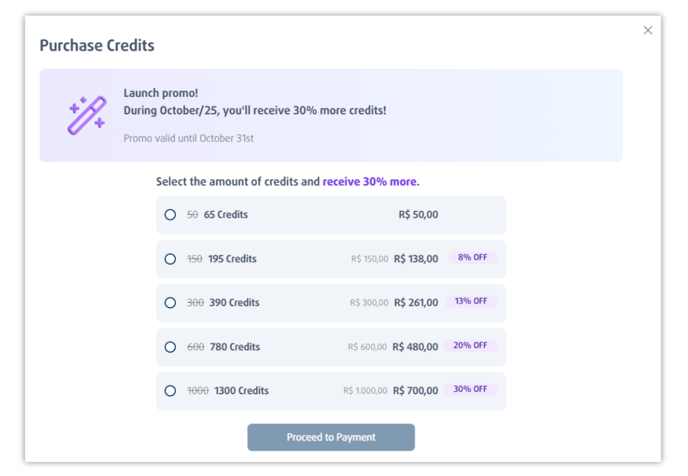Pick the 780 Credits radio option
Image resolution: width=688 pixels, height=476 pixels.
pyautogui.click(x=170, y=347)
